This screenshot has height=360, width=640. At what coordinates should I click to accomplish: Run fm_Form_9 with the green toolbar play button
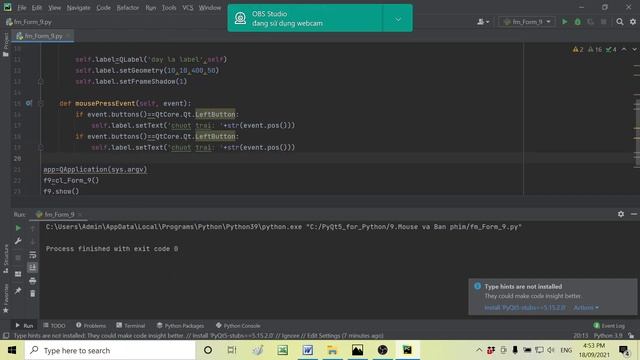564,22
